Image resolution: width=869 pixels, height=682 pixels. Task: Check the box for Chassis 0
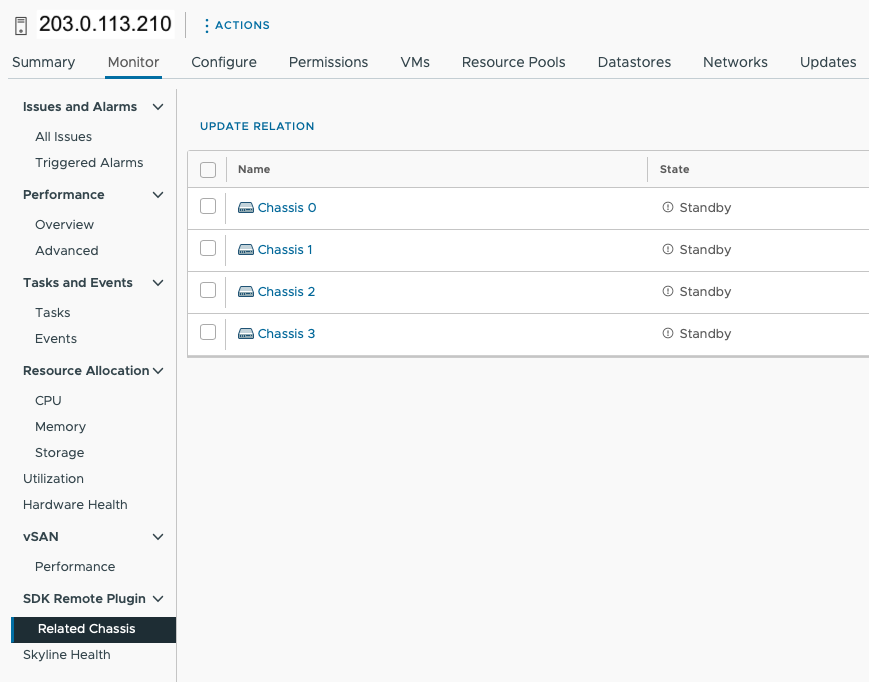[208, 206]
